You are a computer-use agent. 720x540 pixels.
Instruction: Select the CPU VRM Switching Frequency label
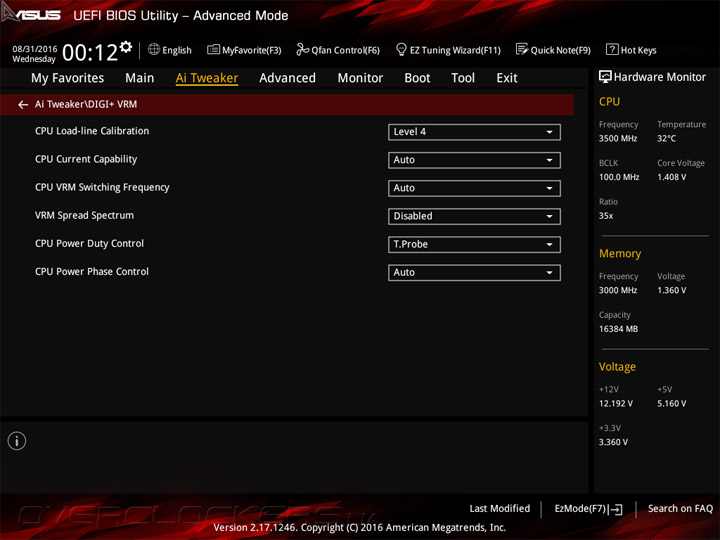(102, 187)
